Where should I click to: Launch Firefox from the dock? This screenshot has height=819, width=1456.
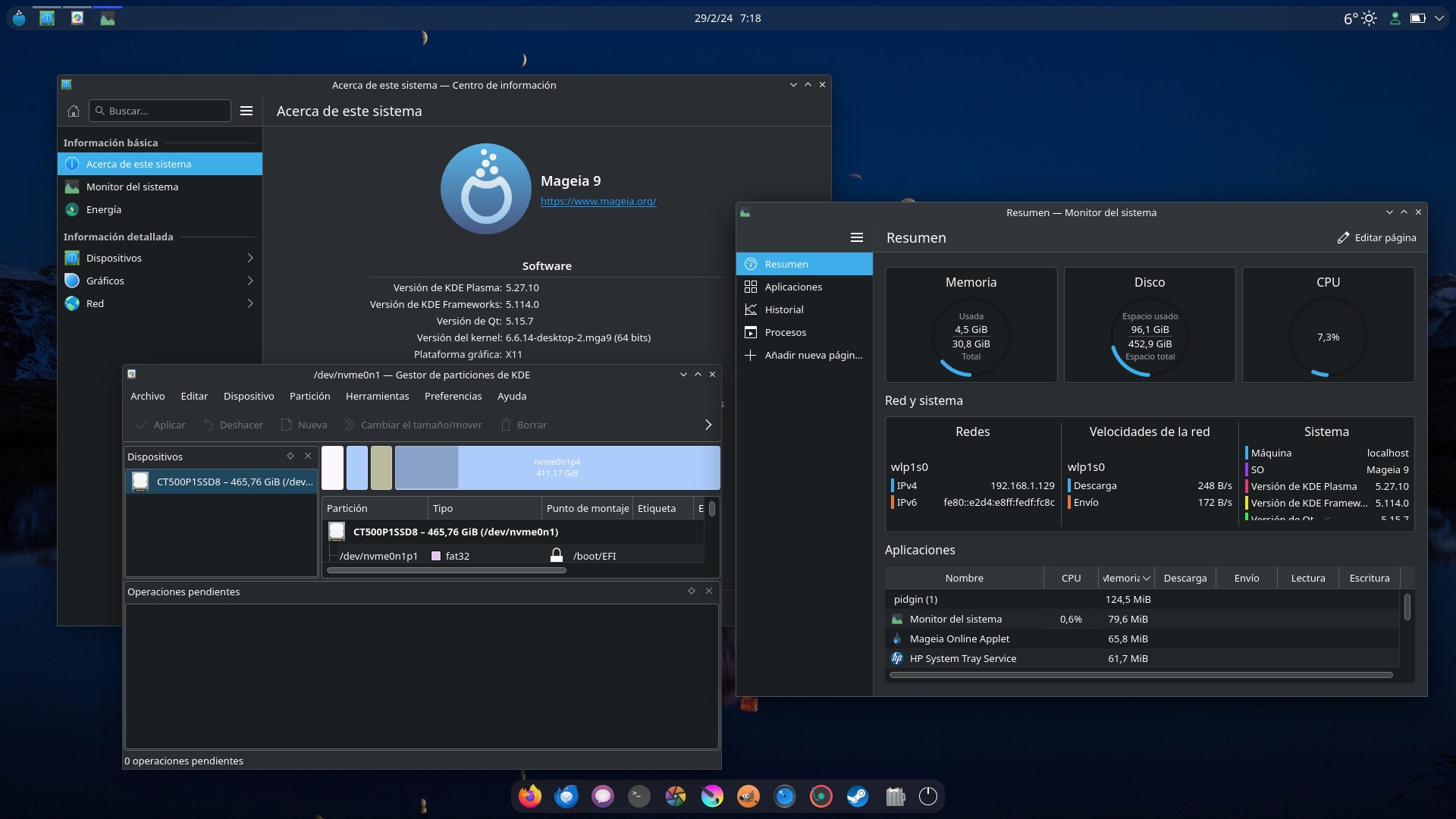click(x=530, y=796)
